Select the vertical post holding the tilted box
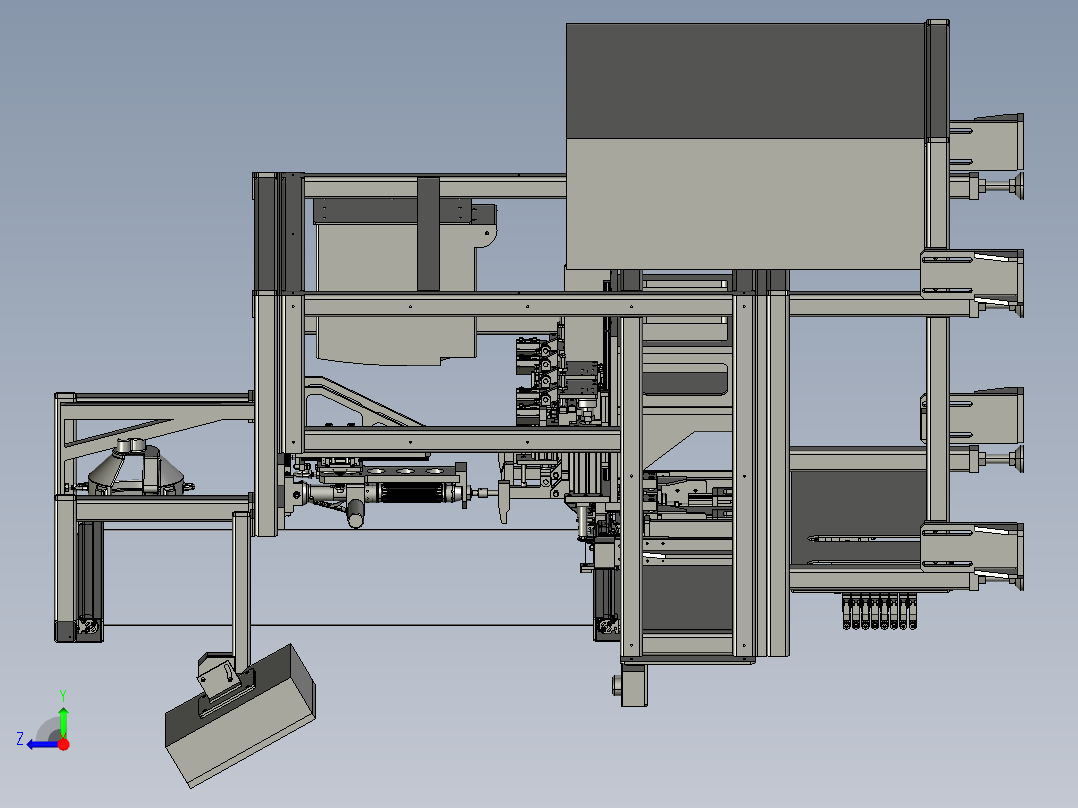The image size is (1078, 808). pyautogui.click(x=241, y=591)
